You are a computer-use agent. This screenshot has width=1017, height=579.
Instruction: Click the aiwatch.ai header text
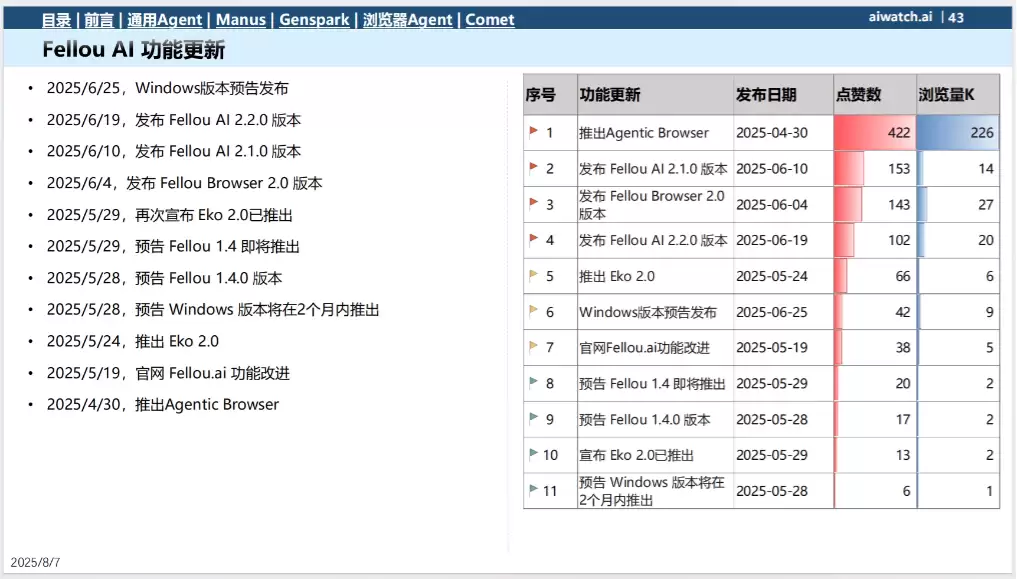pos(900,18)
